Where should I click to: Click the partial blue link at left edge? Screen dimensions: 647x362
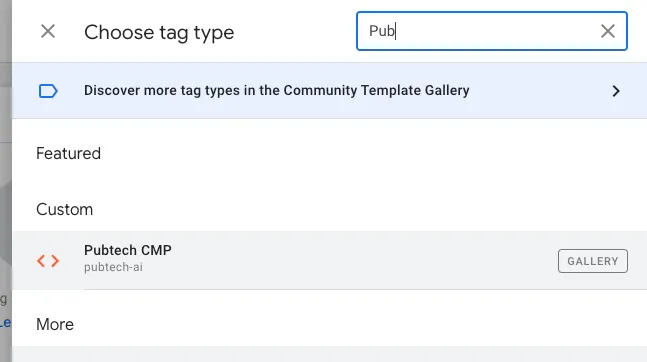click(5, 323)
